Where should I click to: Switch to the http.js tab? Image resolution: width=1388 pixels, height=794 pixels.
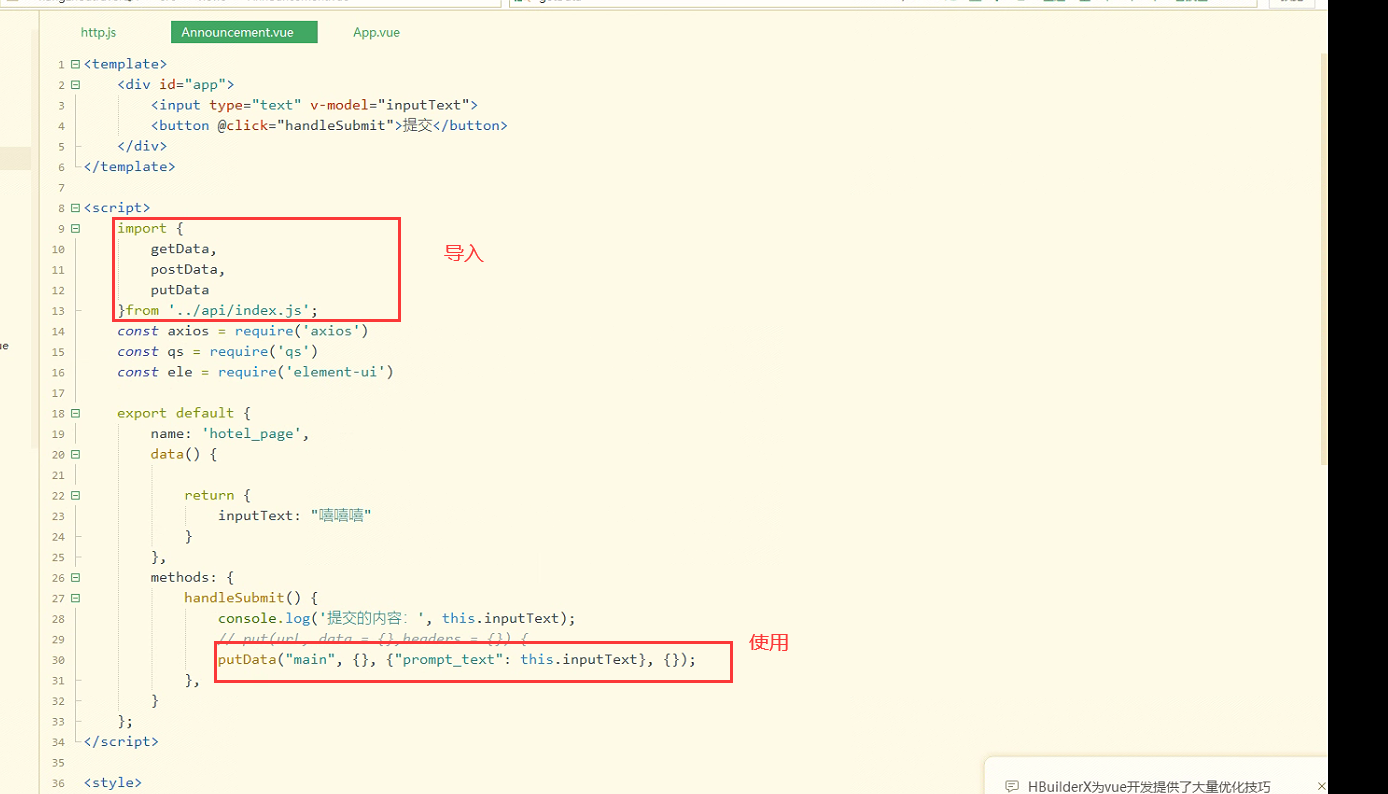tap(98, 32)
